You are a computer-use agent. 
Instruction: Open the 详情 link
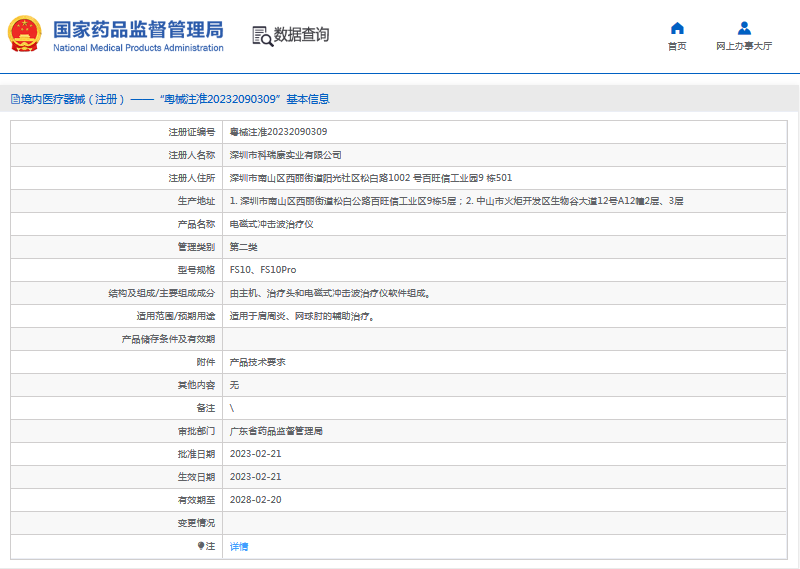tap(239, 547)
